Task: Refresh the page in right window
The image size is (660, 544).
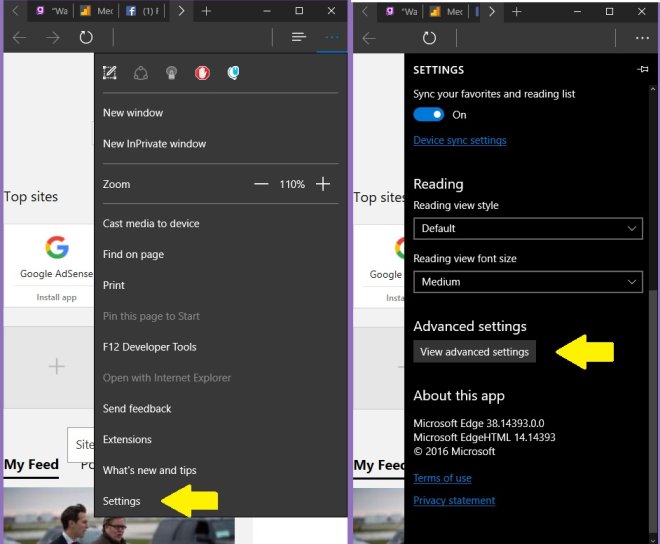Action: 429,38
